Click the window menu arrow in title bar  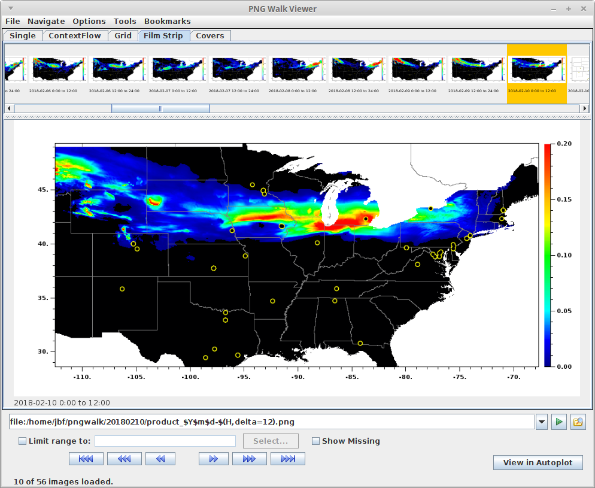click(11, 8)
